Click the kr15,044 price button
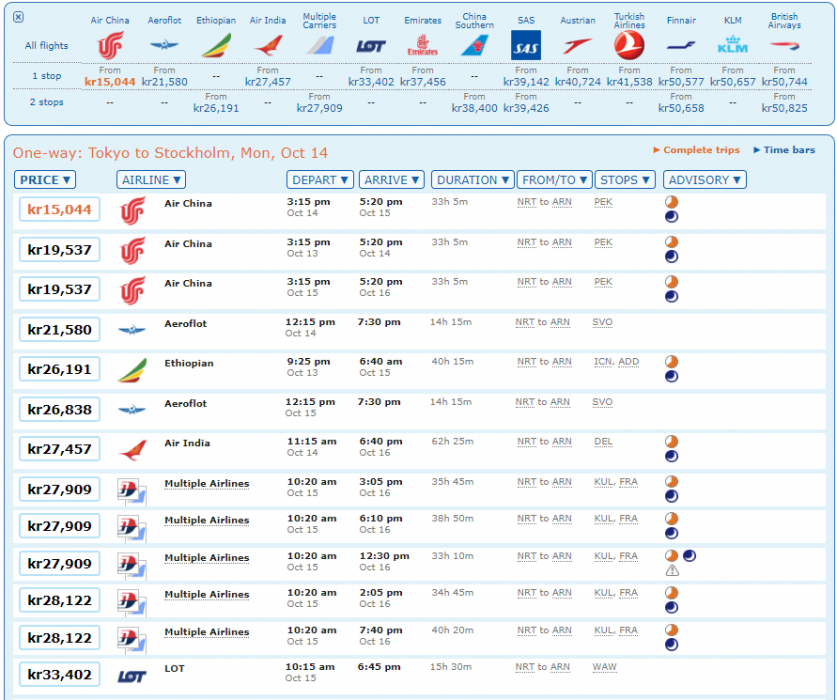The width and height of the screenshot is (837, 700). 59,209
